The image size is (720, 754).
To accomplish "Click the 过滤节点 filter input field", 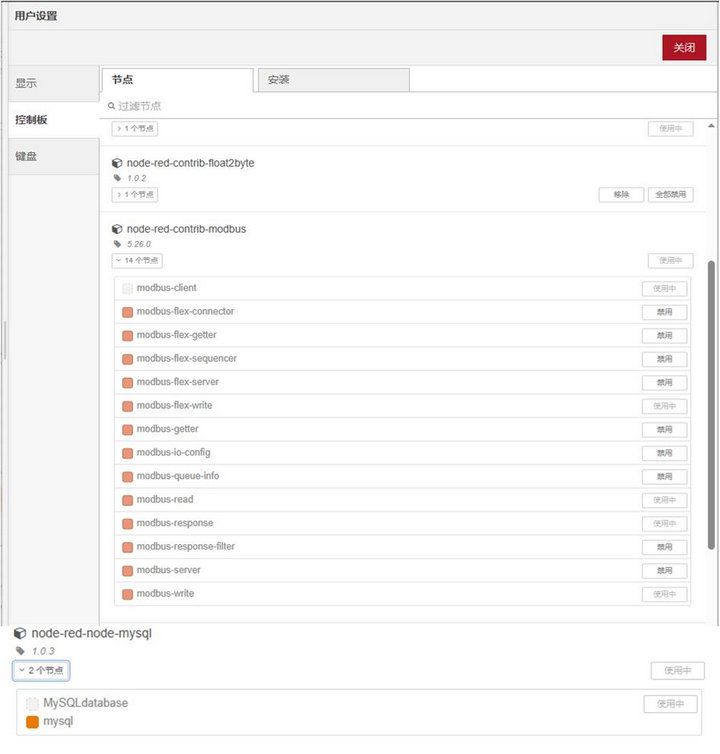I will click(409, 106).
